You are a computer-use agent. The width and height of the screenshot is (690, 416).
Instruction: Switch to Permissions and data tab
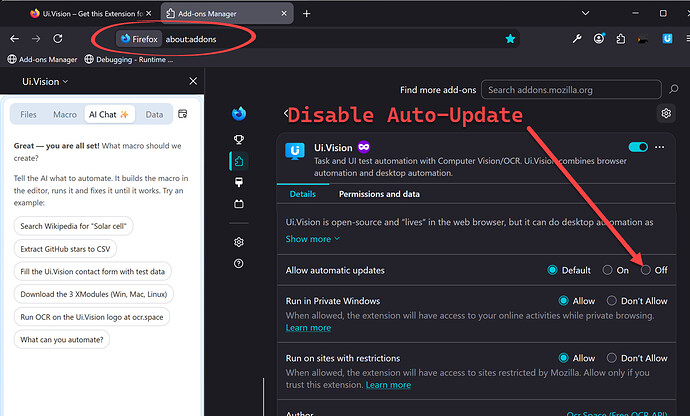pos(379,194)
